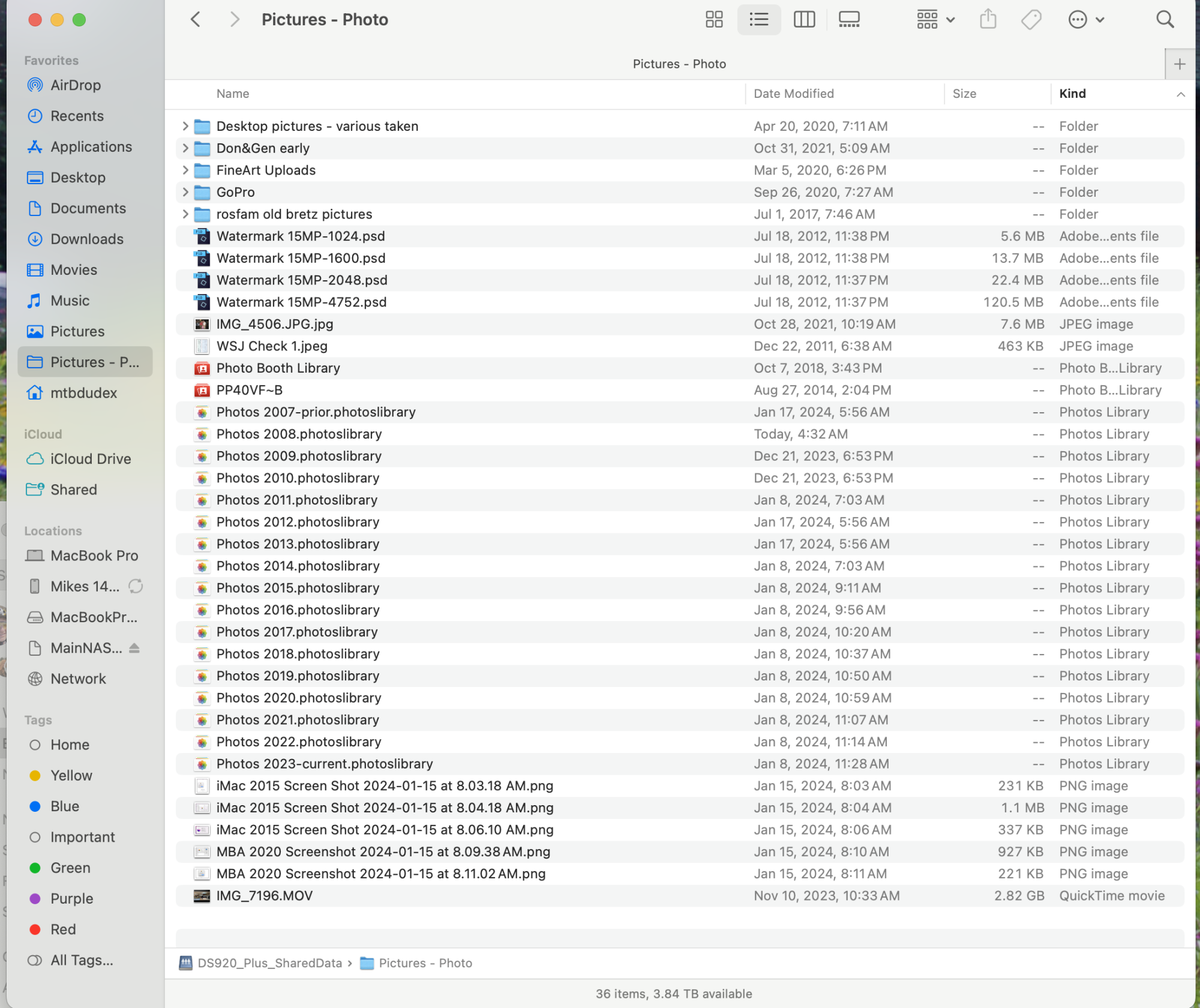Select Photos 2008.photoslibrary

[x=680, y=434]
